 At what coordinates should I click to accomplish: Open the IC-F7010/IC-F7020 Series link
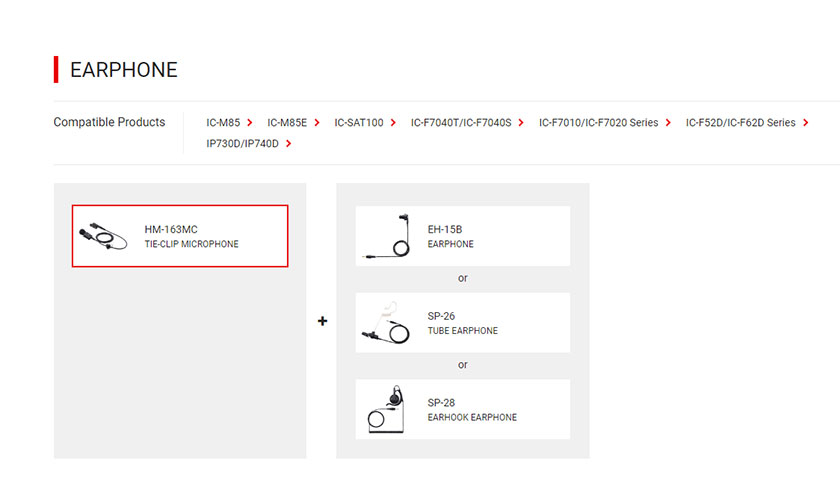[598, 123]
